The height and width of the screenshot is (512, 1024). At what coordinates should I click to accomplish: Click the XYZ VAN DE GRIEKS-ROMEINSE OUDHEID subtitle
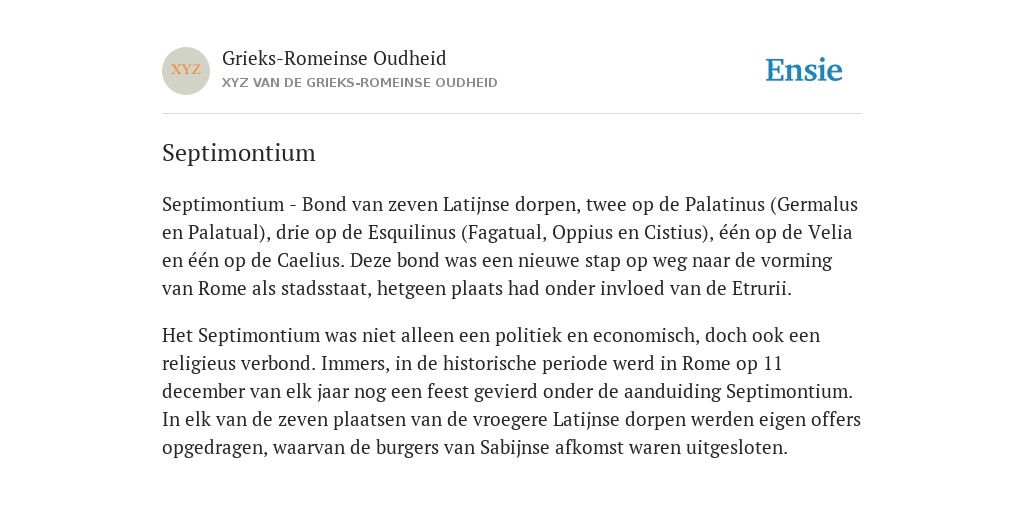360,83
